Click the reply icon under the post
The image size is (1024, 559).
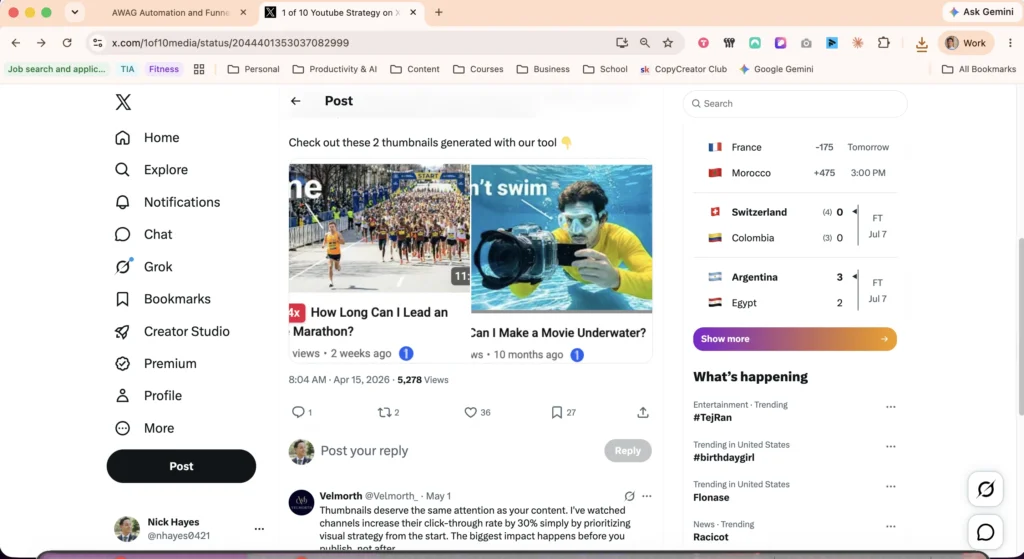[x=298, y=412]
